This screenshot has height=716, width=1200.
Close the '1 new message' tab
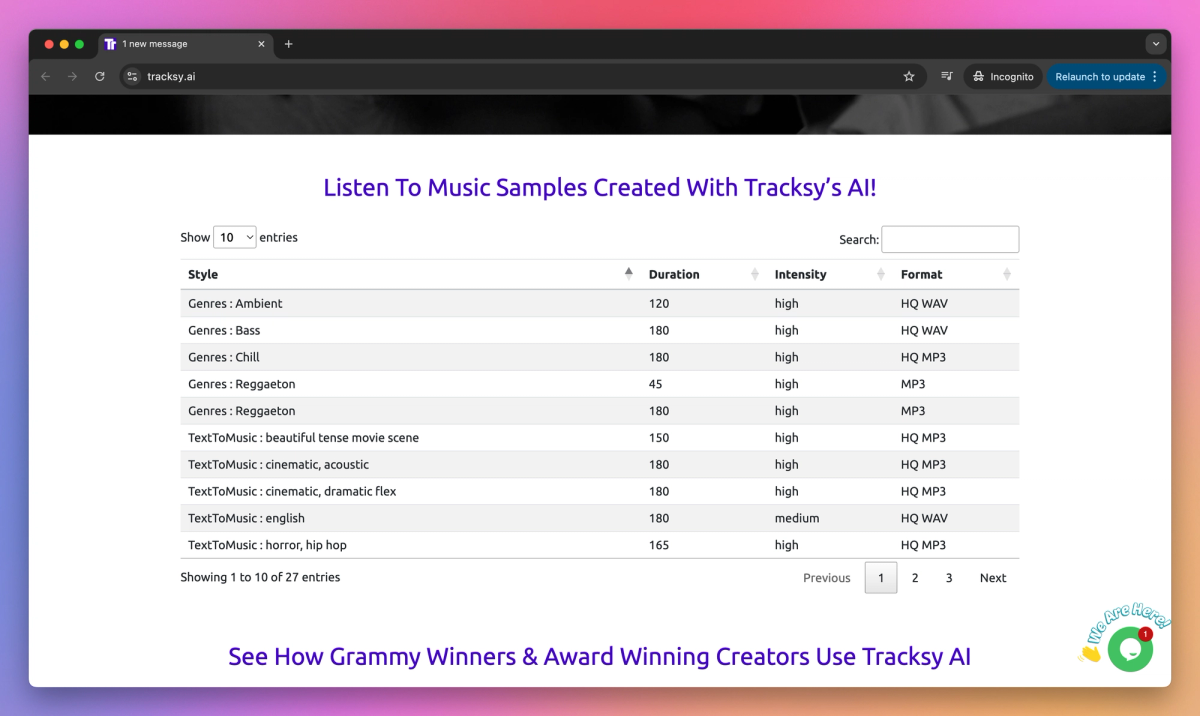[x=262, y=44]
